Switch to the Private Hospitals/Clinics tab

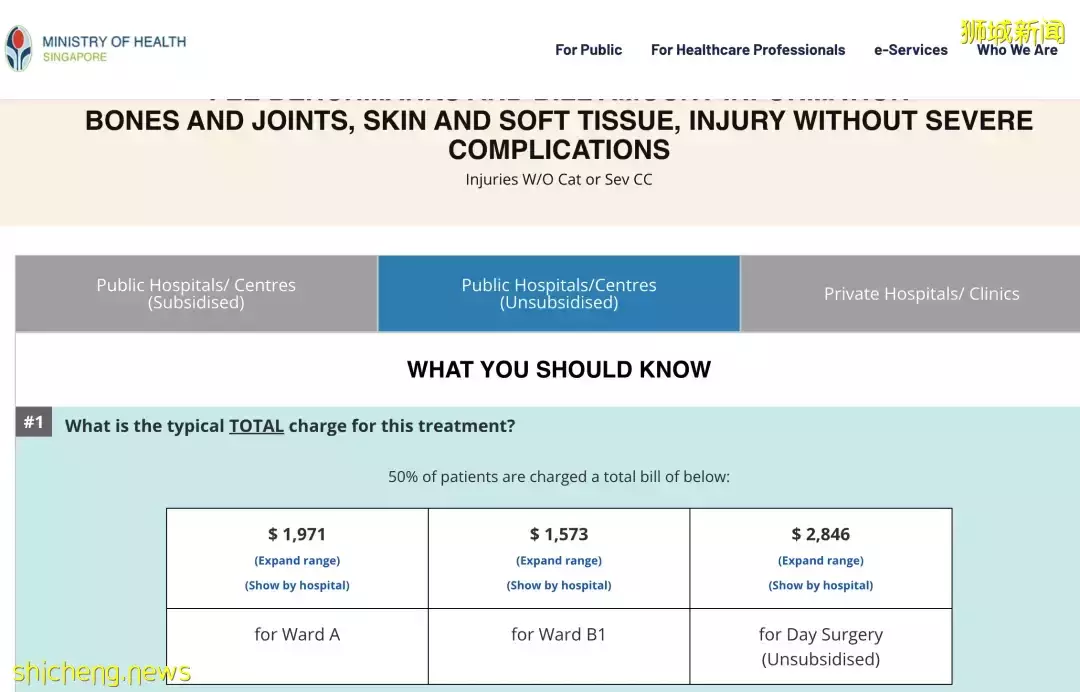click(920, 294)
